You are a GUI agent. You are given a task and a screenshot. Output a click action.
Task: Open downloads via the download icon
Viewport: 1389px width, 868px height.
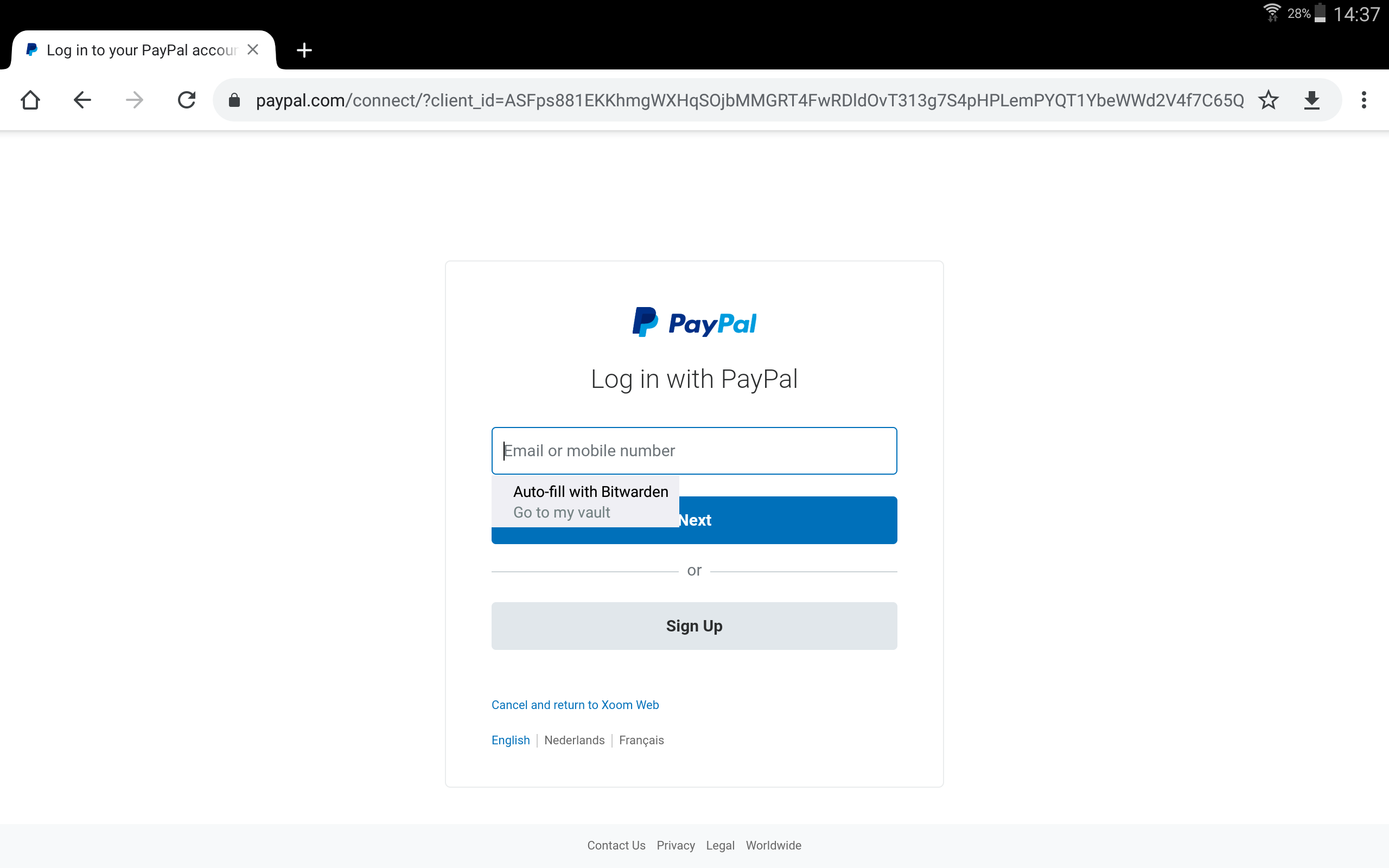tap(1312, 100)
